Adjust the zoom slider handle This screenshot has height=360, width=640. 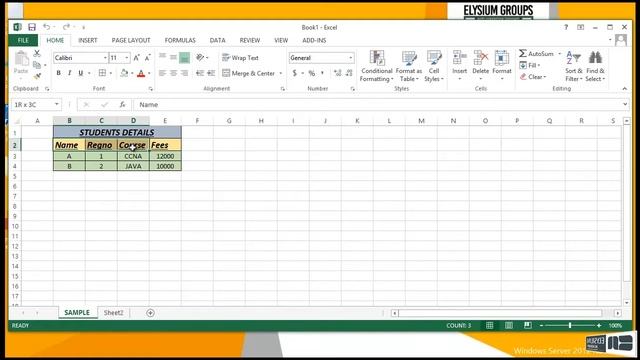tap(570, 325)
